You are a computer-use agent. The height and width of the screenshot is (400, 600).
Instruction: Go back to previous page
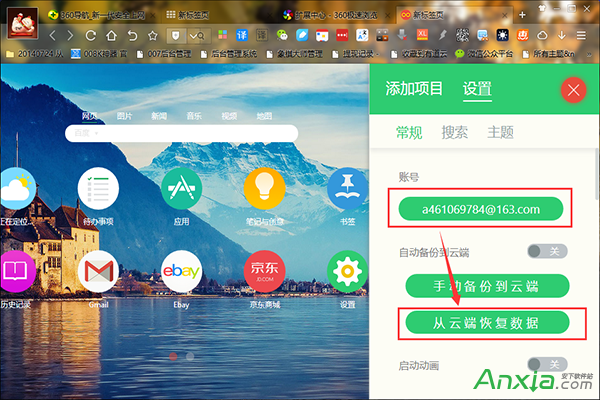pos(52,36)
